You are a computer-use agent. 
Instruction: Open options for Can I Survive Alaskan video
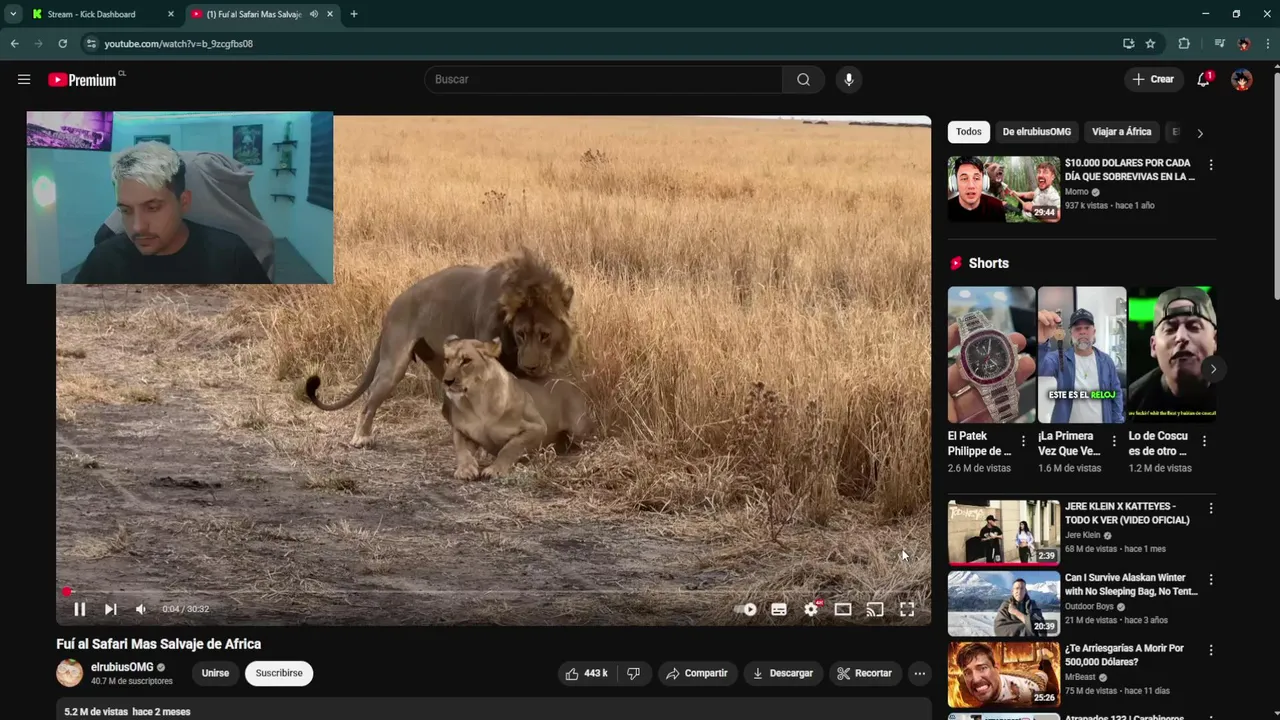[1210, 579]
